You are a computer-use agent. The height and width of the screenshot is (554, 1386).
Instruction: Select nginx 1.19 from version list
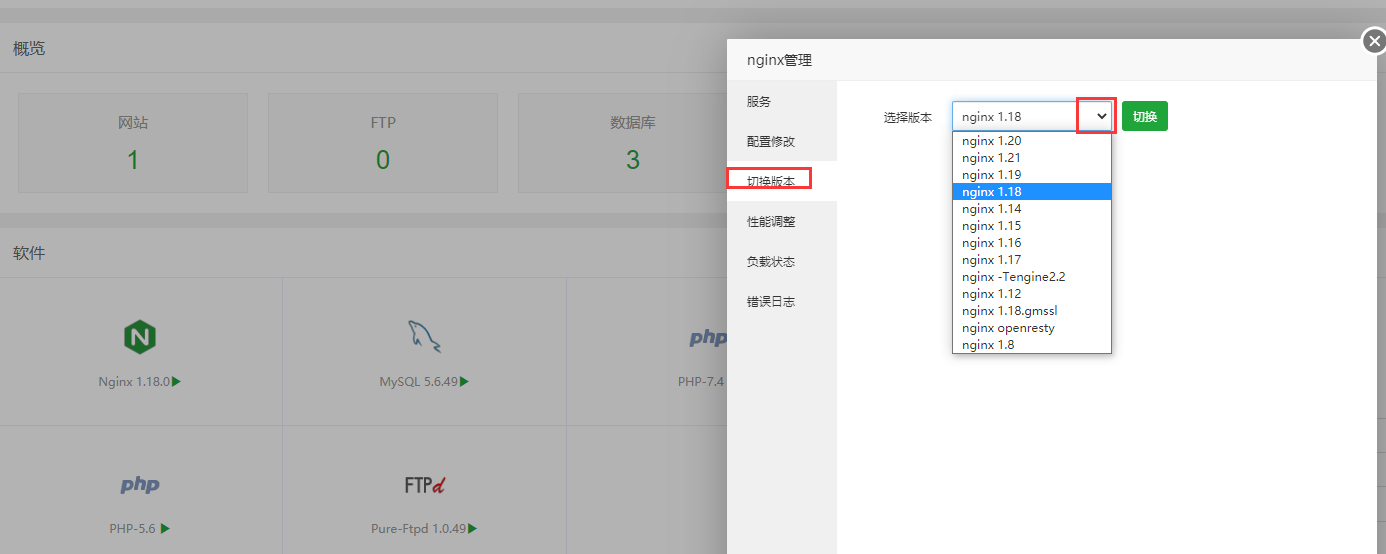1032,175
